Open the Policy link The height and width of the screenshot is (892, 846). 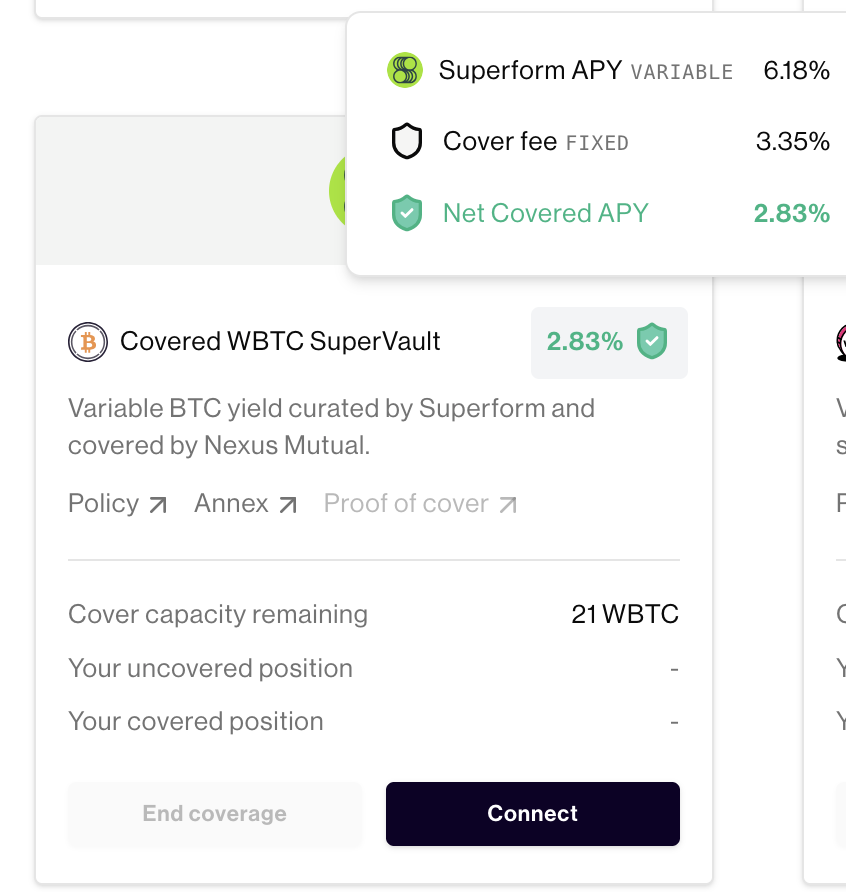pos(104,503)
